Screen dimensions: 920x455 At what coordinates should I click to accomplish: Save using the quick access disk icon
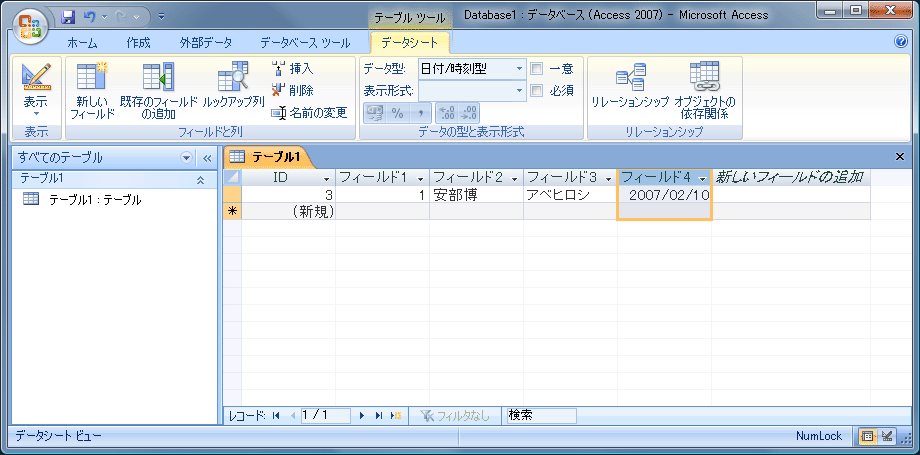tap(68, 17)
